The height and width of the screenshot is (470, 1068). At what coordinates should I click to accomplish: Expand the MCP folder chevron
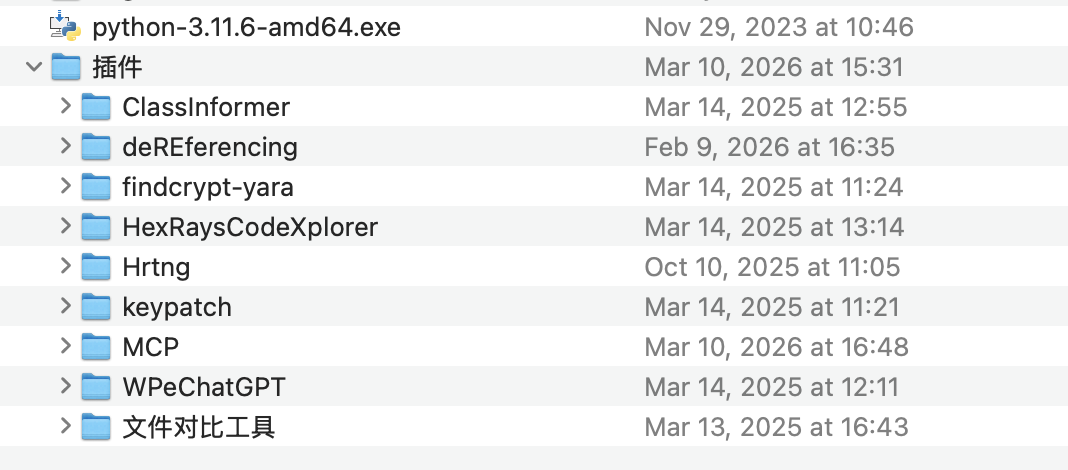(x=65, y=346)
